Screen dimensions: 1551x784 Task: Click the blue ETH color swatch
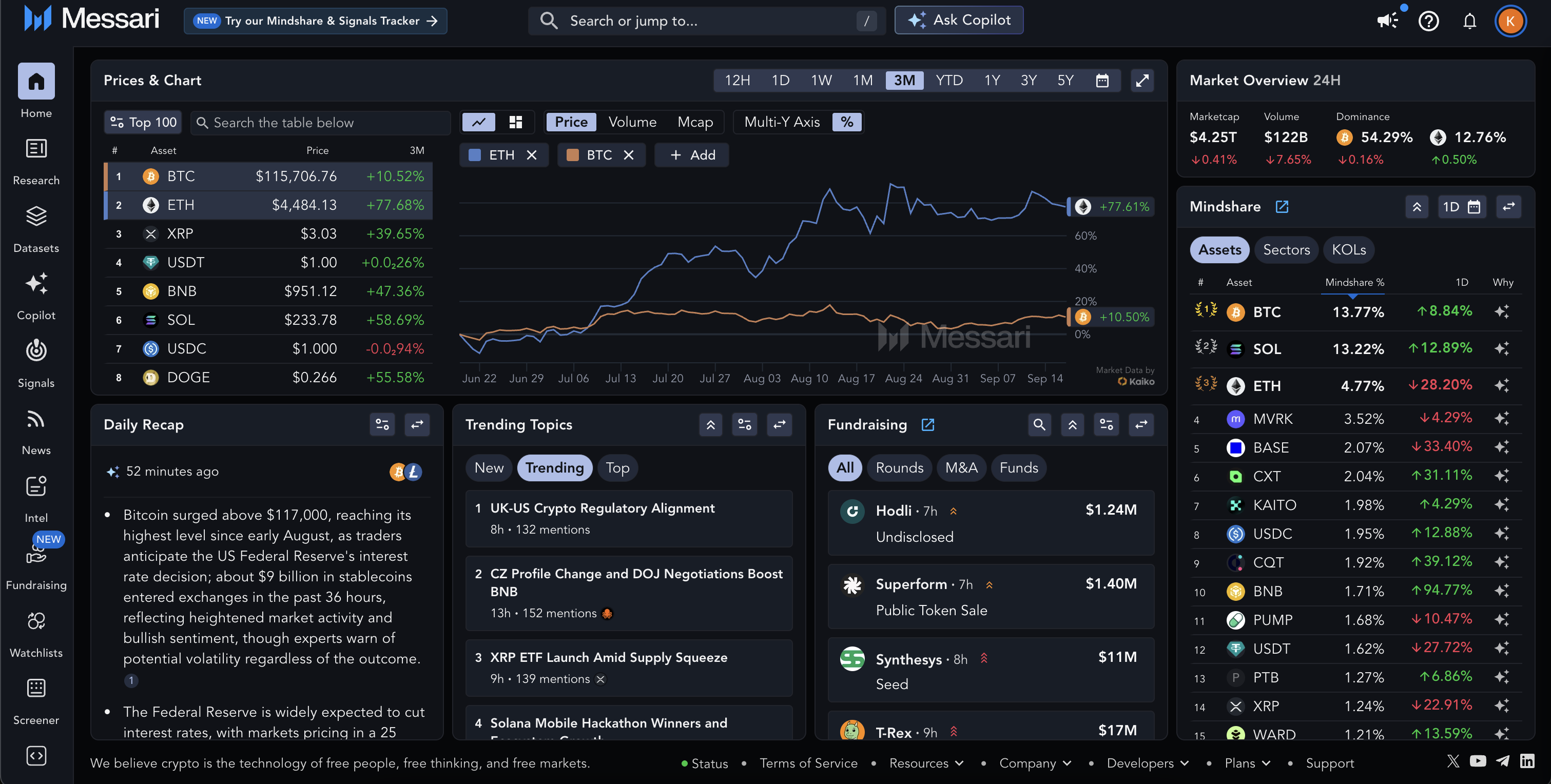click(474, 155)
